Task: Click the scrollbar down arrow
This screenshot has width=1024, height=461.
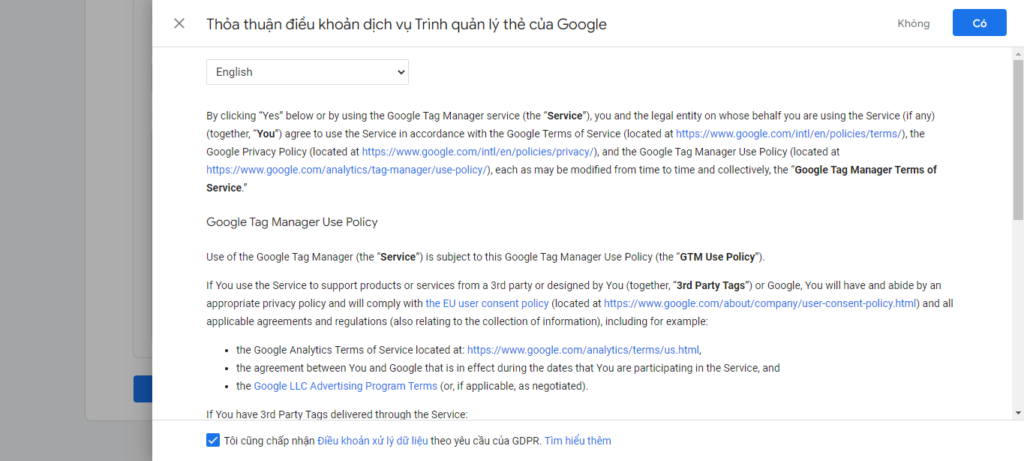Action: tap(1018, 412)
